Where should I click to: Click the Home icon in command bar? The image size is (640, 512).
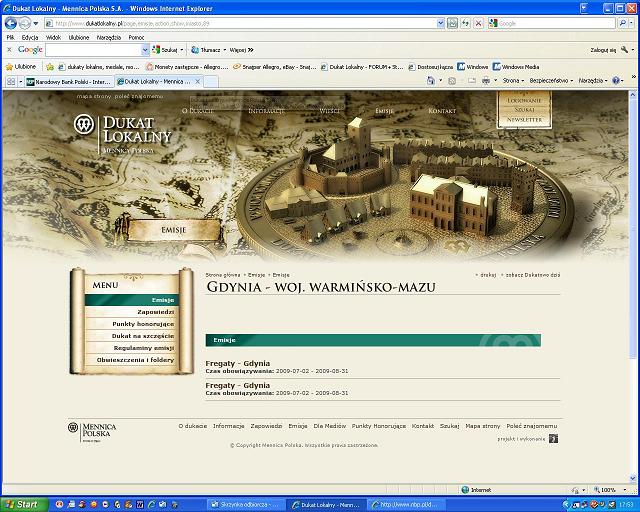pos(431,80)
